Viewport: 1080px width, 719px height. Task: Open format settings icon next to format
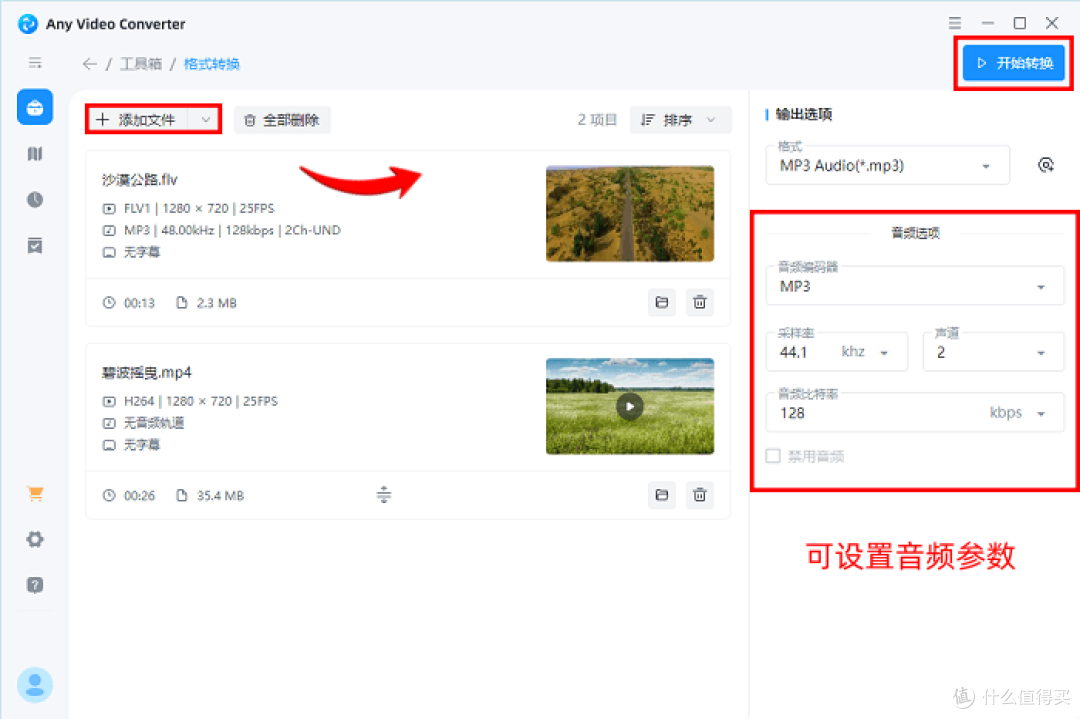[1046, 165]
